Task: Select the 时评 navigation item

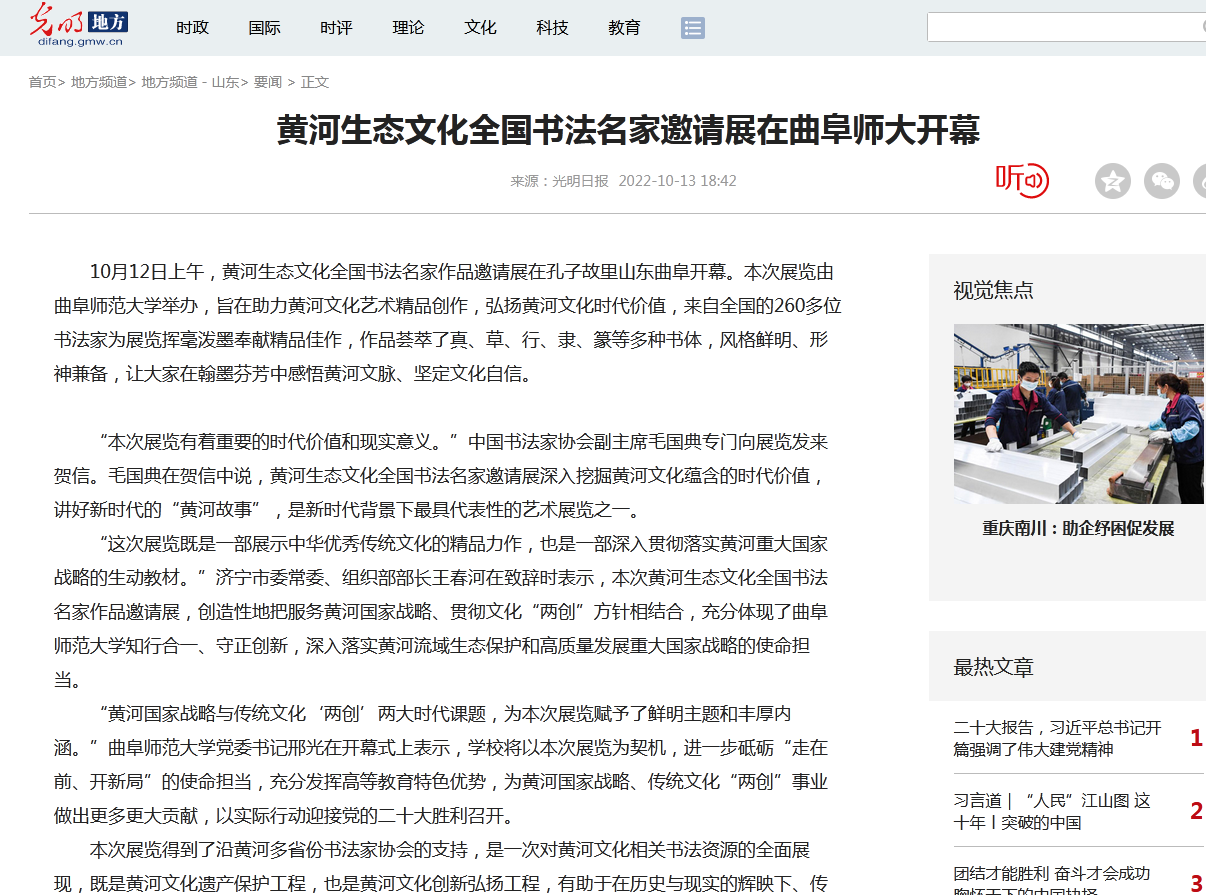Action: (x=336, y=28)
